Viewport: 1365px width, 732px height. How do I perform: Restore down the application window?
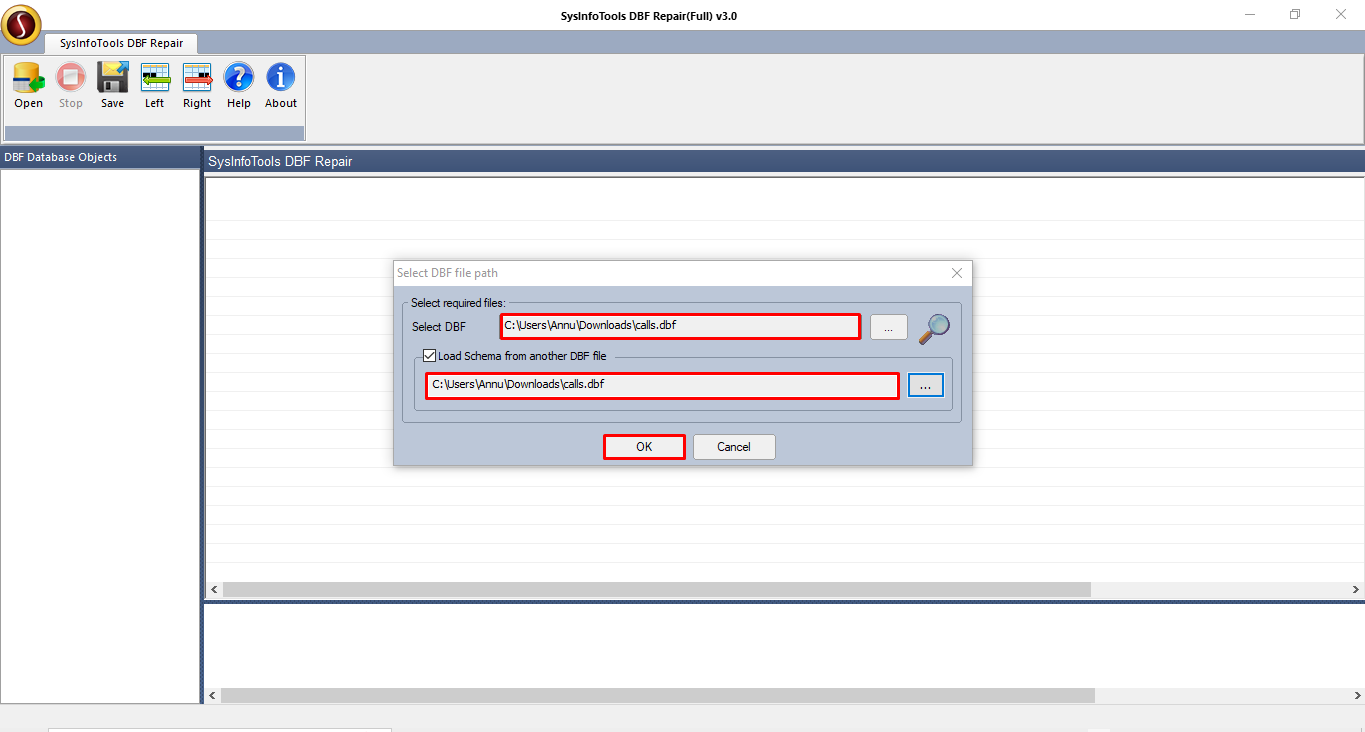(x=1295, y=14)
